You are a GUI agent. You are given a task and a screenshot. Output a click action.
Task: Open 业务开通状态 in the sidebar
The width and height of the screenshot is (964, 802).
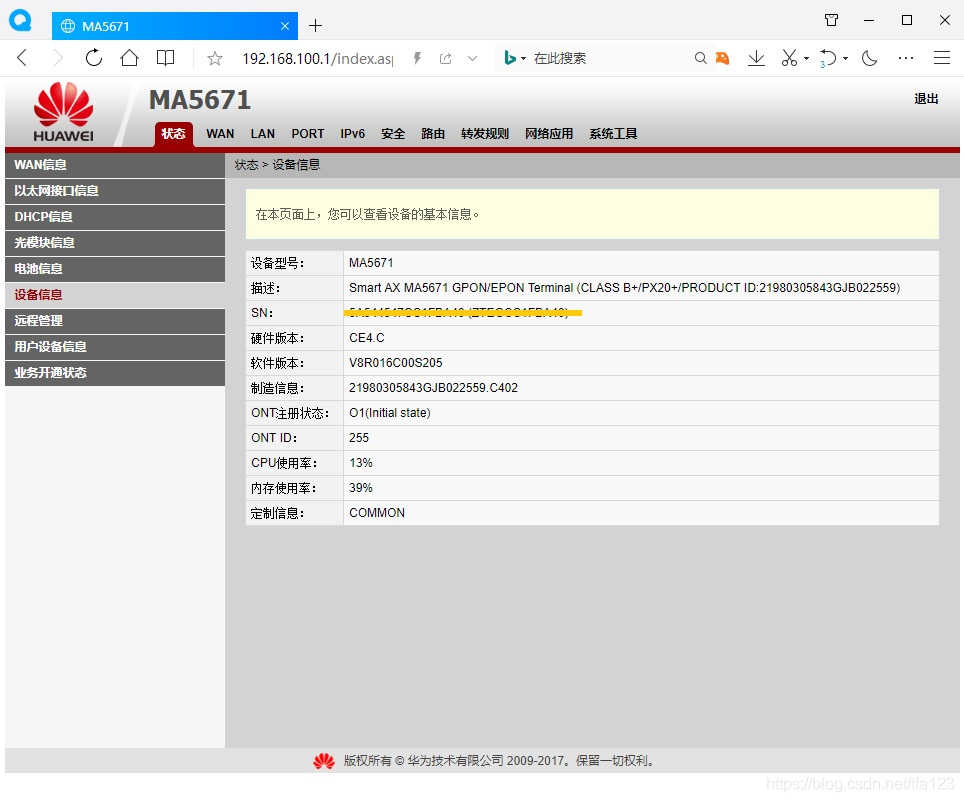(115, 373)
